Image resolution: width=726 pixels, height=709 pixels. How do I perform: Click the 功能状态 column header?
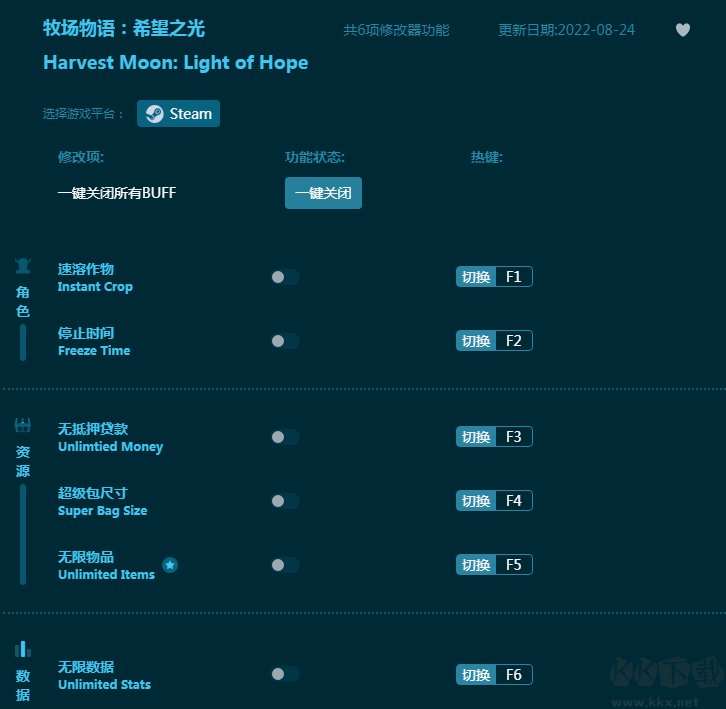315,157
